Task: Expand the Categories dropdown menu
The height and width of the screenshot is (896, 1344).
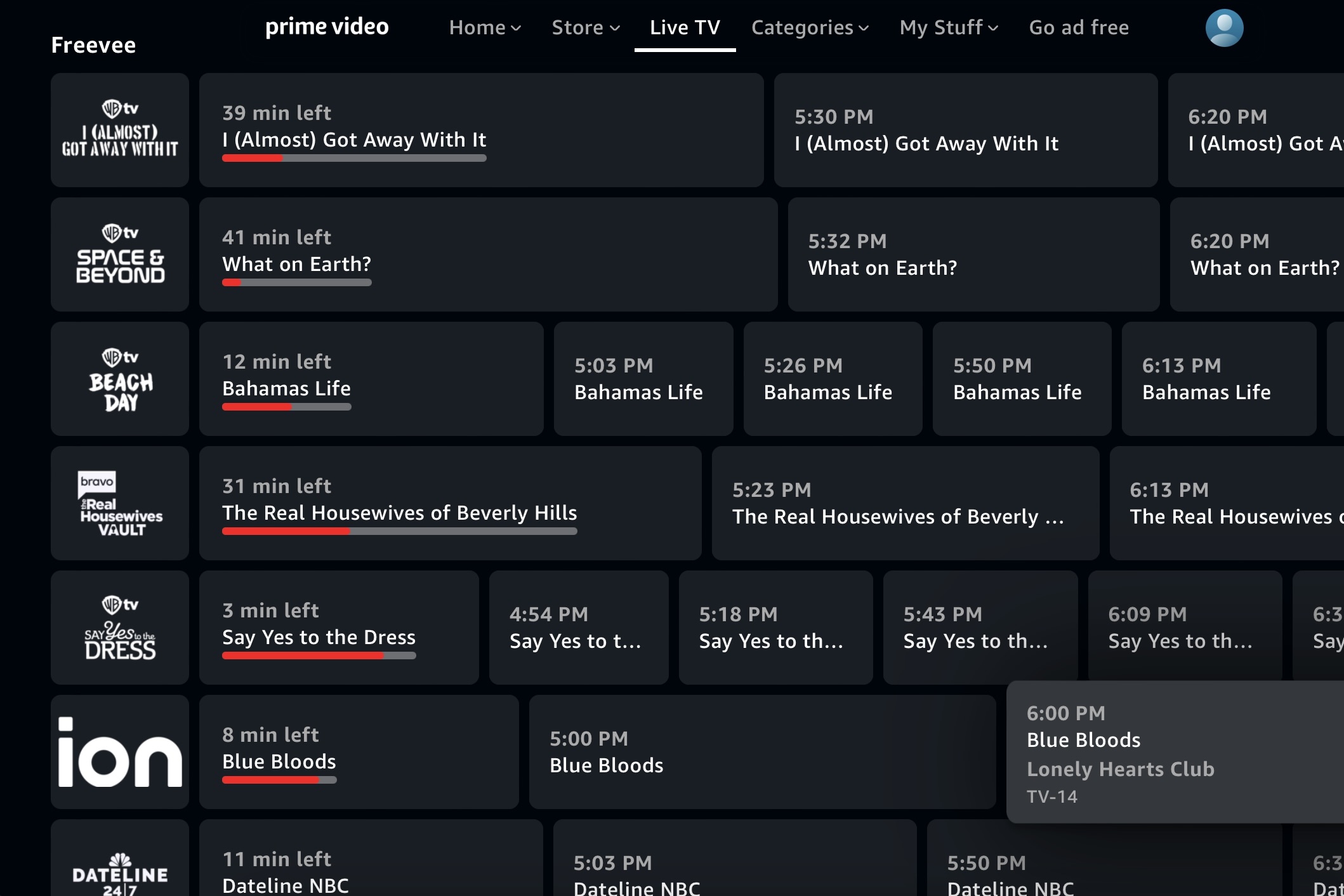Action: click(x=810, y=27)
